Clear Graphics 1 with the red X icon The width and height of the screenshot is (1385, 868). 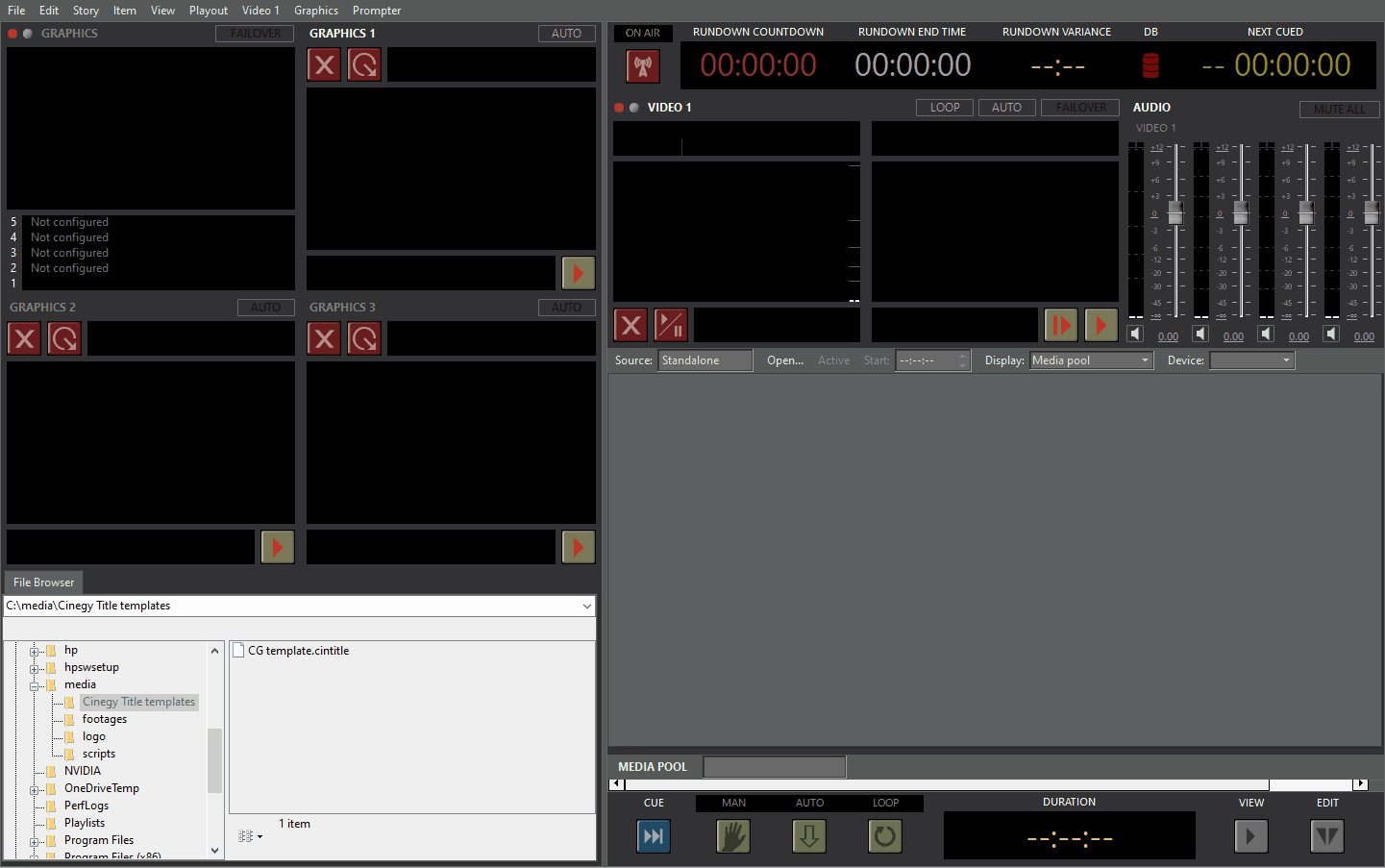[x=324, y=64]
